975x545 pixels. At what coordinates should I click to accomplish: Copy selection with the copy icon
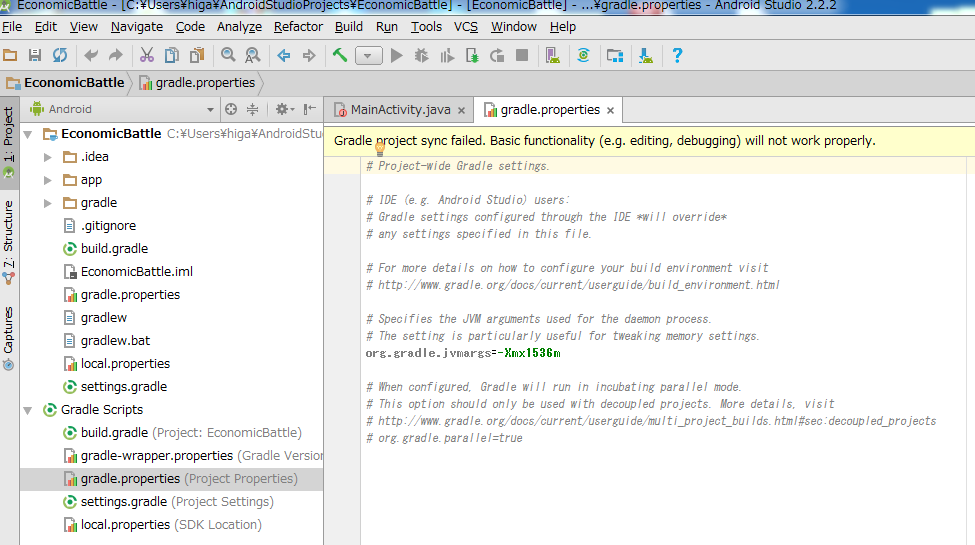coord(172,55)
